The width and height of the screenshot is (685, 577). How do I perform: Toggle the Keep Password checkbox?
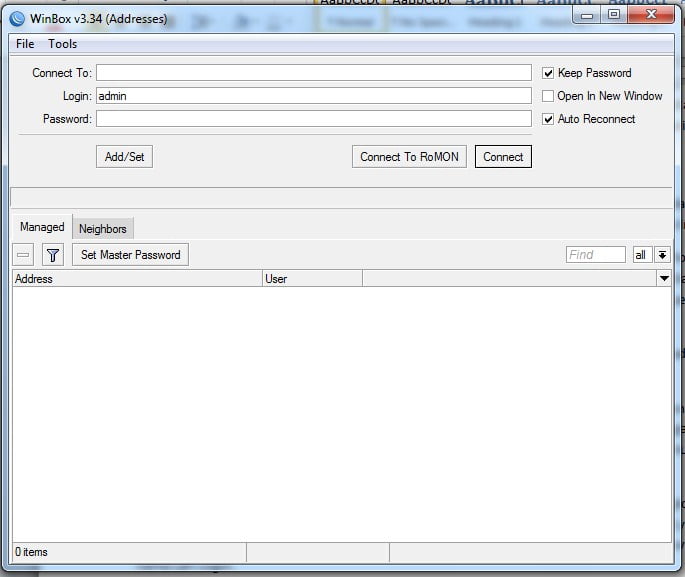pos(548,73)
